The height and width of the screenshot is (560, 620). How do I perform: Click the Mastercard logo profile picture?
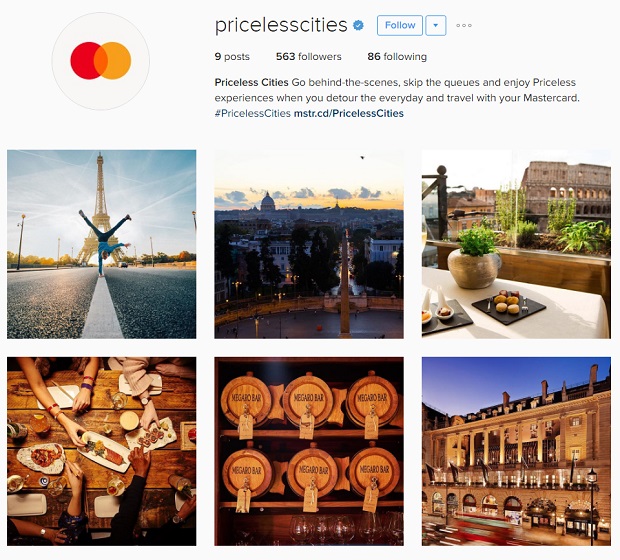pos(100,61)
